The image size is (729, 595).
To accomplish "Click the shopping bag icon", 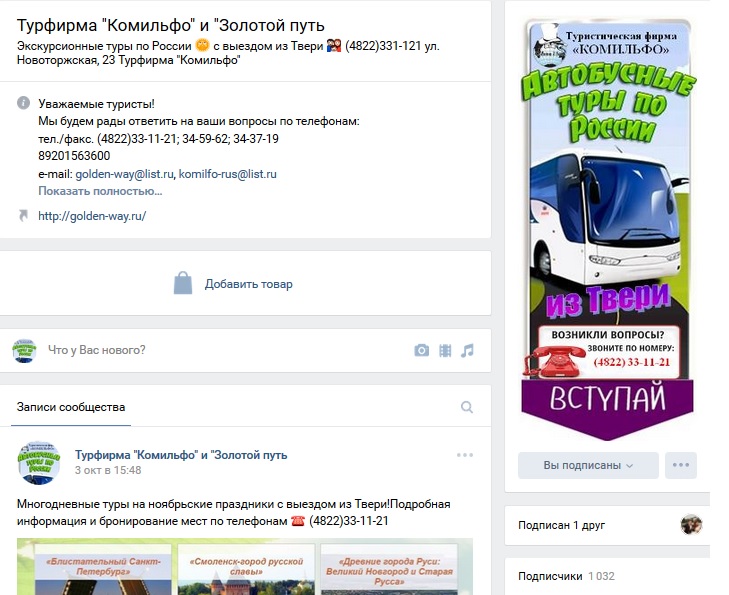I will [183, 283].
